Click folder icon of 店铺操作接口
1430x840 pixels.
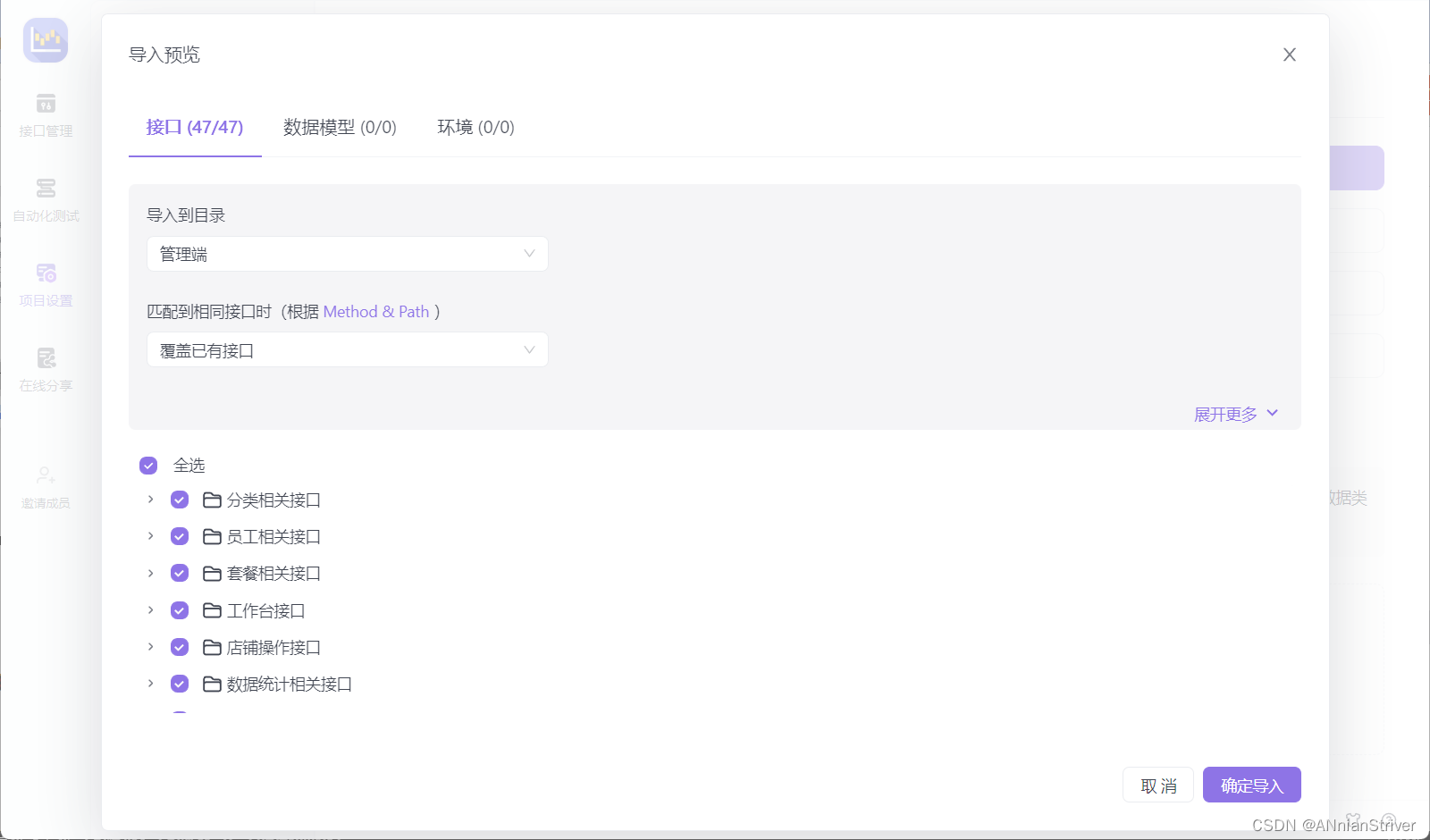[x=212, y=647]
